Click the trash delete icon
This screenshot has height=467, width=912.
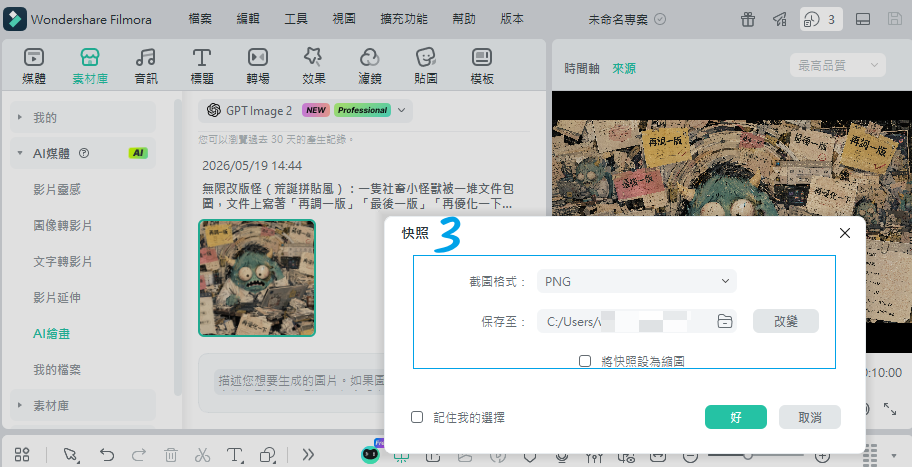pos(170,454)
